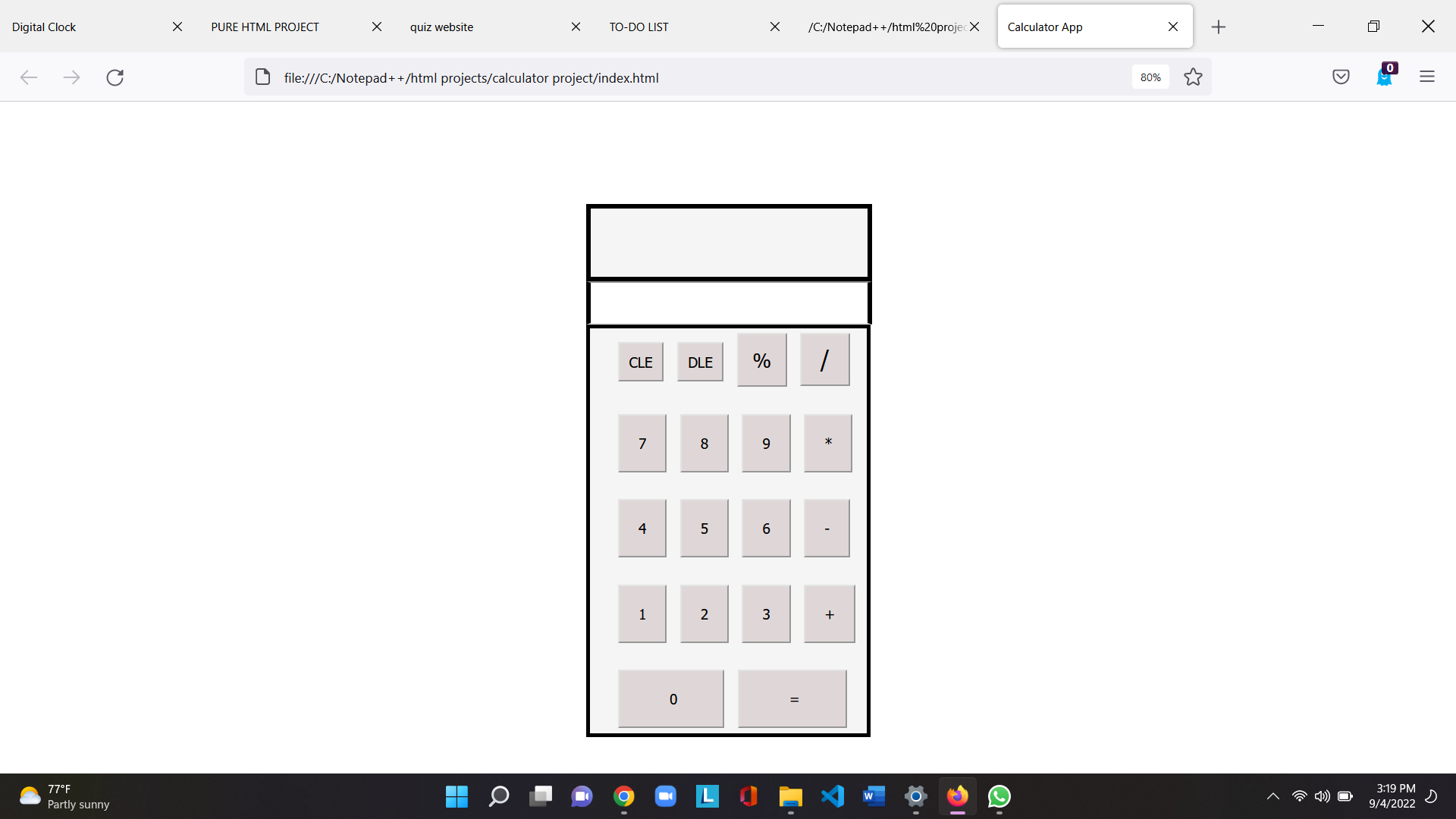Click calculator digit 8

coord(704,443)
